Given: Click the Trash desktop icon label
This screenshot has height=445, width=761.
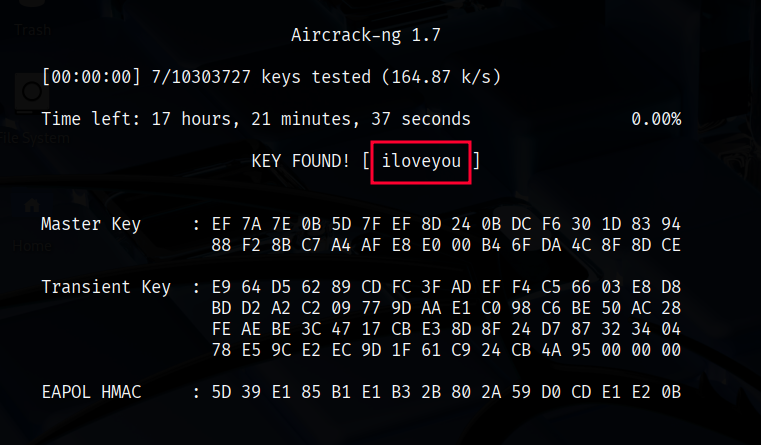Looking at the screenshot, I should pyautogui.click(x=32, y=30).
